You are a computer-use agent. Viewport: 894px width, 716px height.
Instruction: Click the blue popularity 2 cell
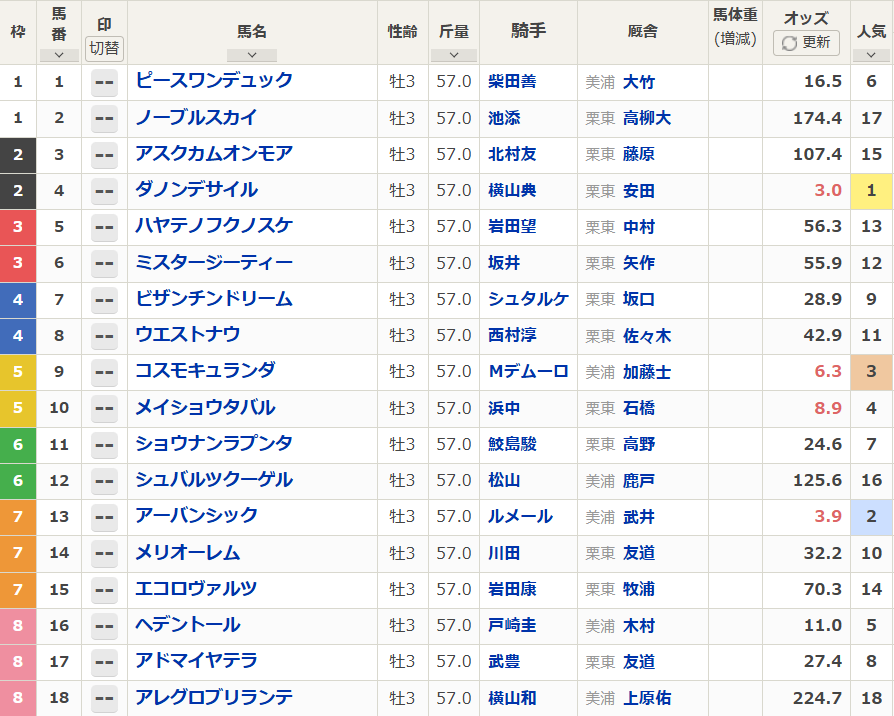[x=871, y=517]
